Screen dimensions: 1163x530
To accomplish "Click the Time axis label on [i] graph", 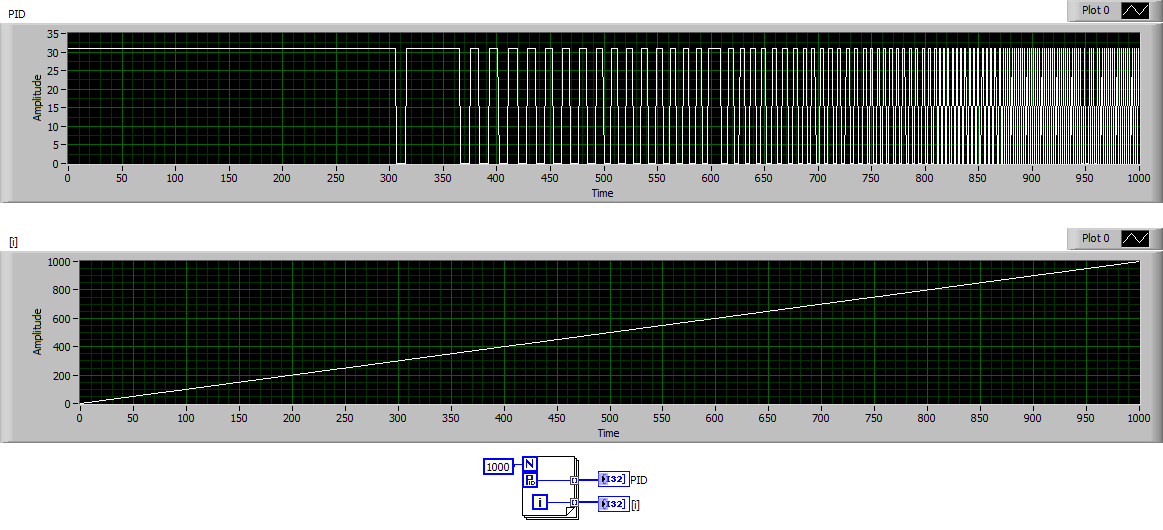I will click(608, 433).
